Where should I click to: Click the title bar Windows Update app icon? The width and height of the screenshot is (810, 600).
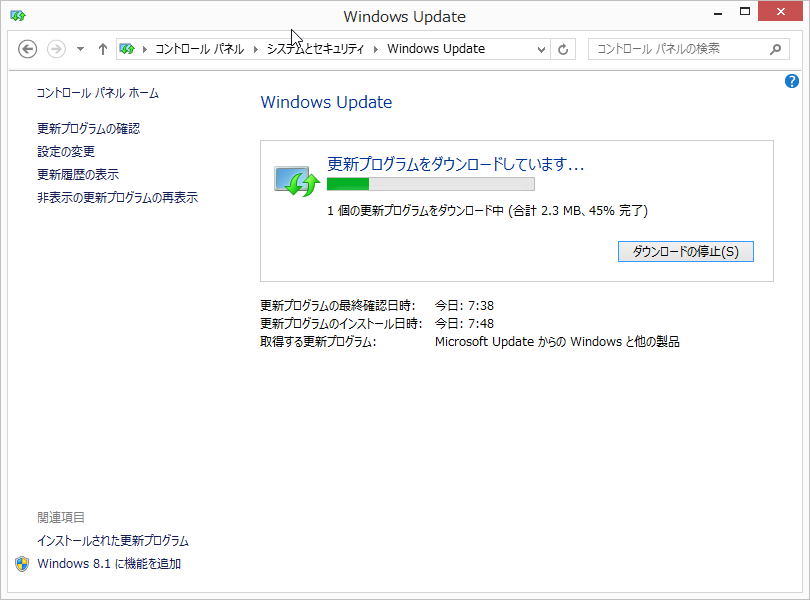18,16
